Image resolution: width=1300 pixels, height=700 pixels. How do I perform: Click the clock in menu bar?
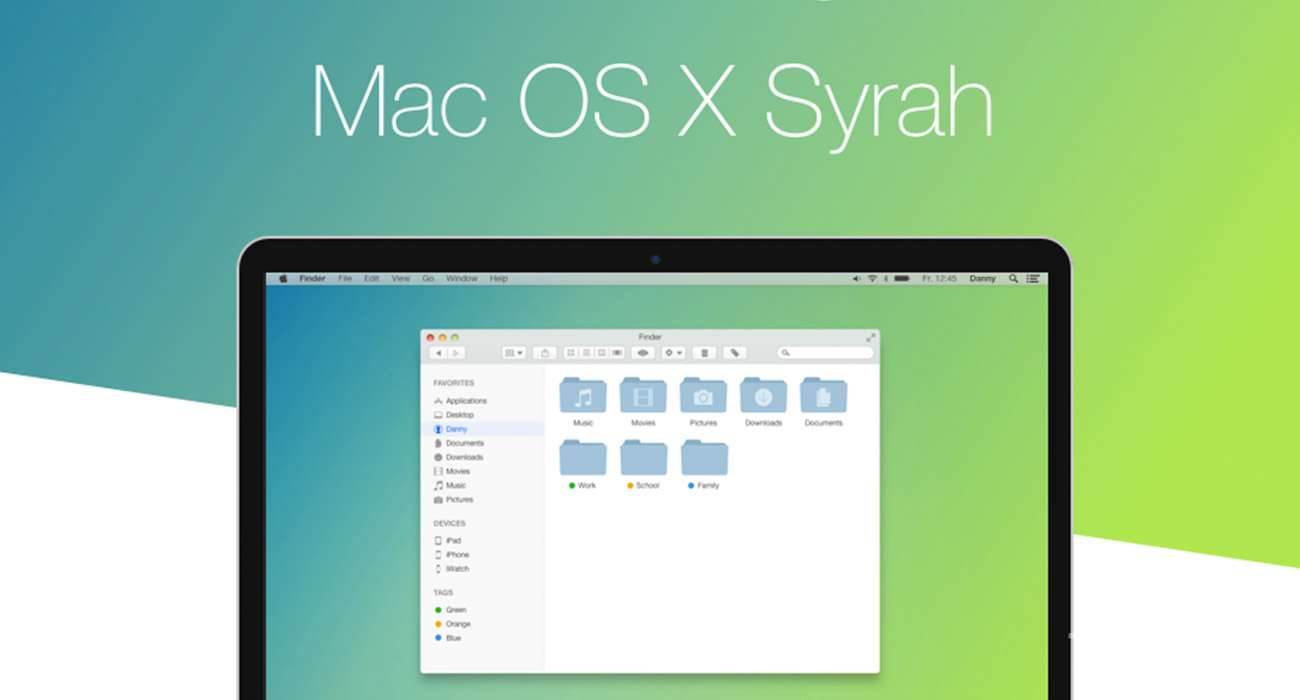click(x=939, y=279)
